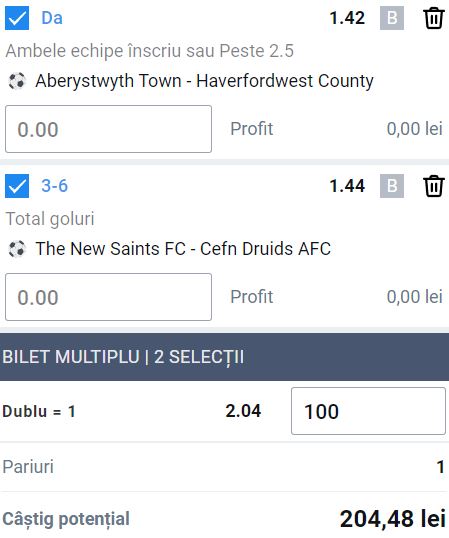This screenshot has height=538, width=449.
Task: Edit the Dublu stake field showing 100
Action: pos(368,411)
